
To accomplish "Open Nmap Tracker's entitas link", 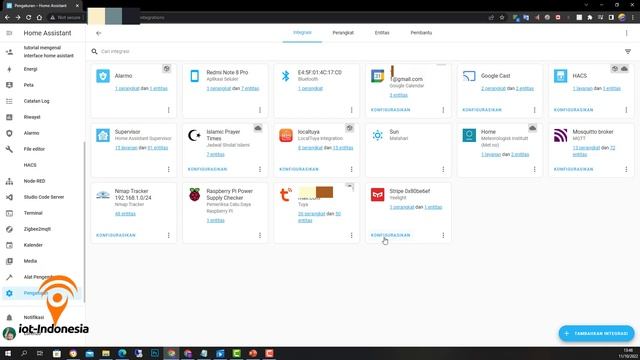I will [125, 213].
